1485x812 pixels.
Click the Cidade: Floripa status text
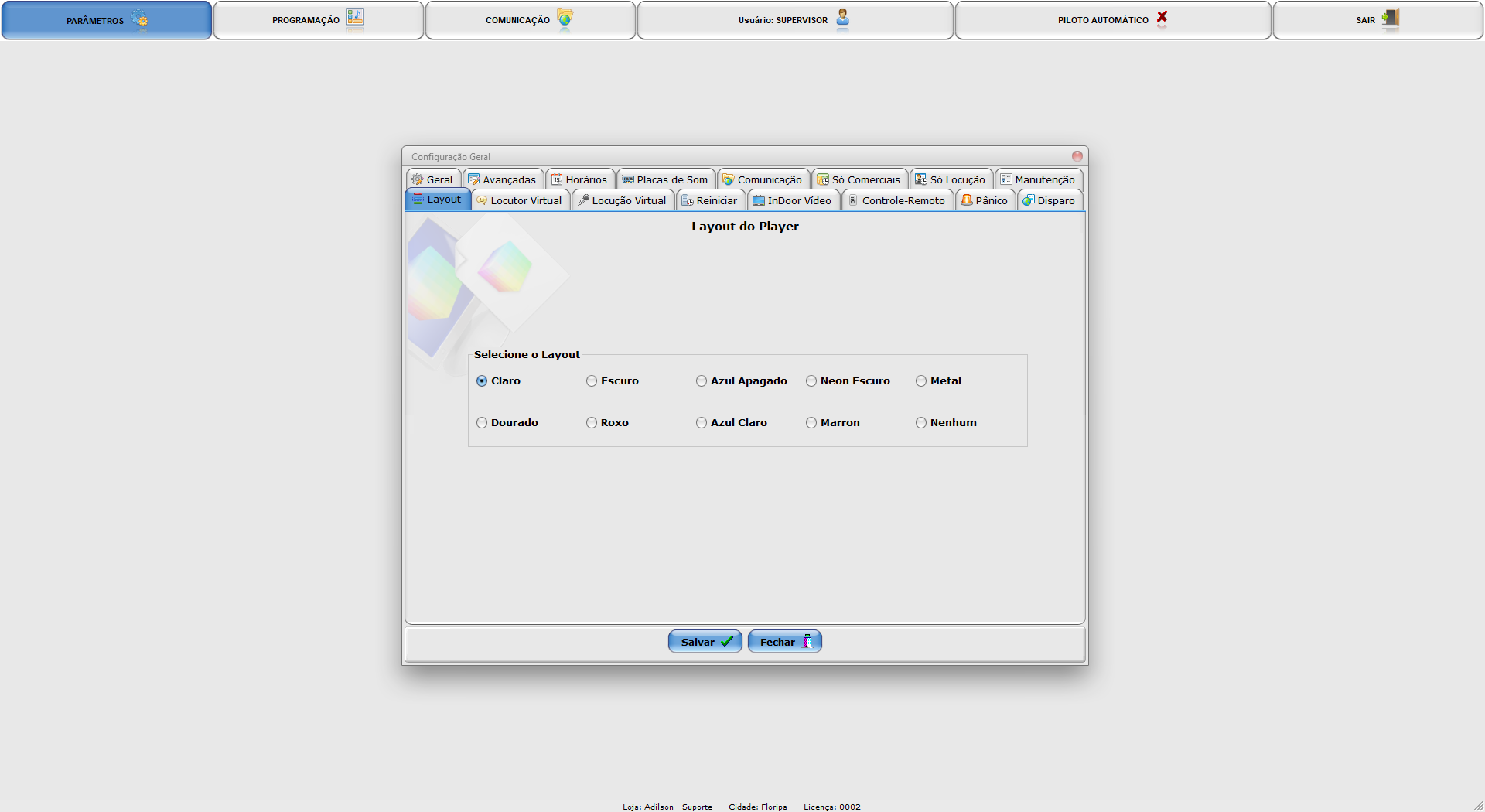[x=758, y=807]
